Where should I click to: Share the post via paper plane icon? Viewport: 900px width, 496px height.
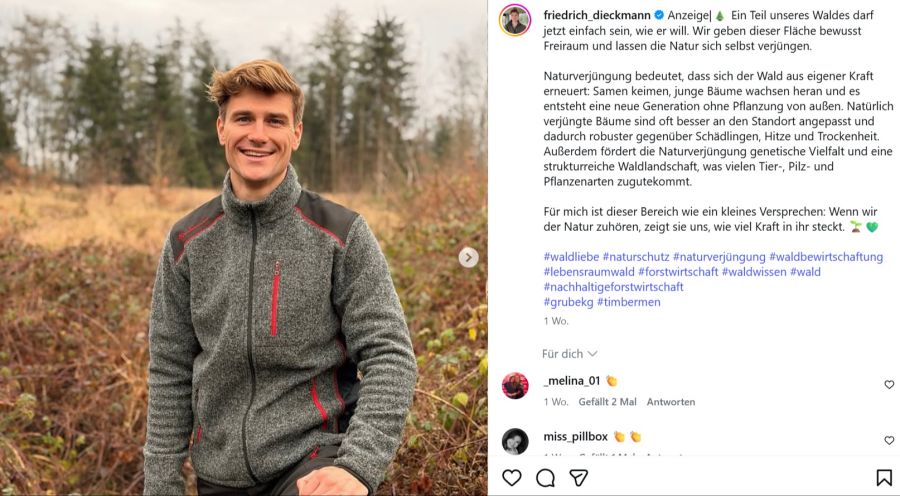(x=578, y=478)
